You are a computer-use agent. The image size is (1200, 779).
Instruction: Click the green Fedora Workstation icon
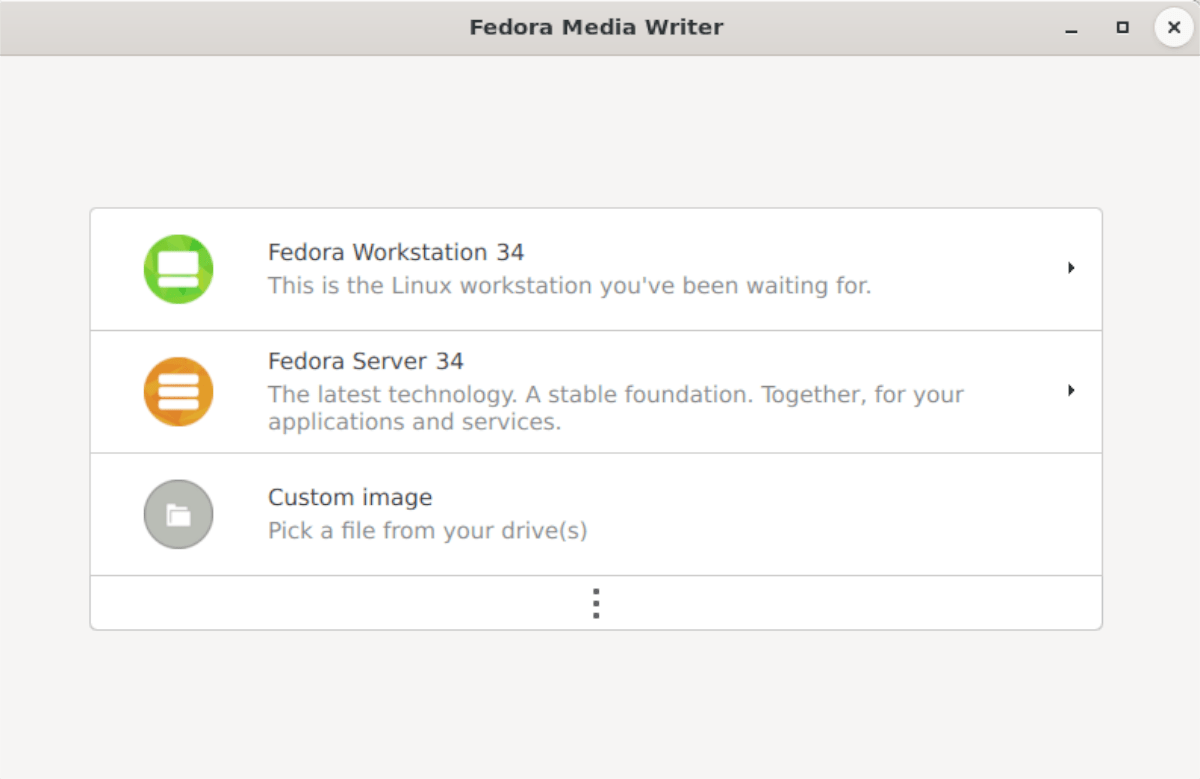[x=178, y=269]
